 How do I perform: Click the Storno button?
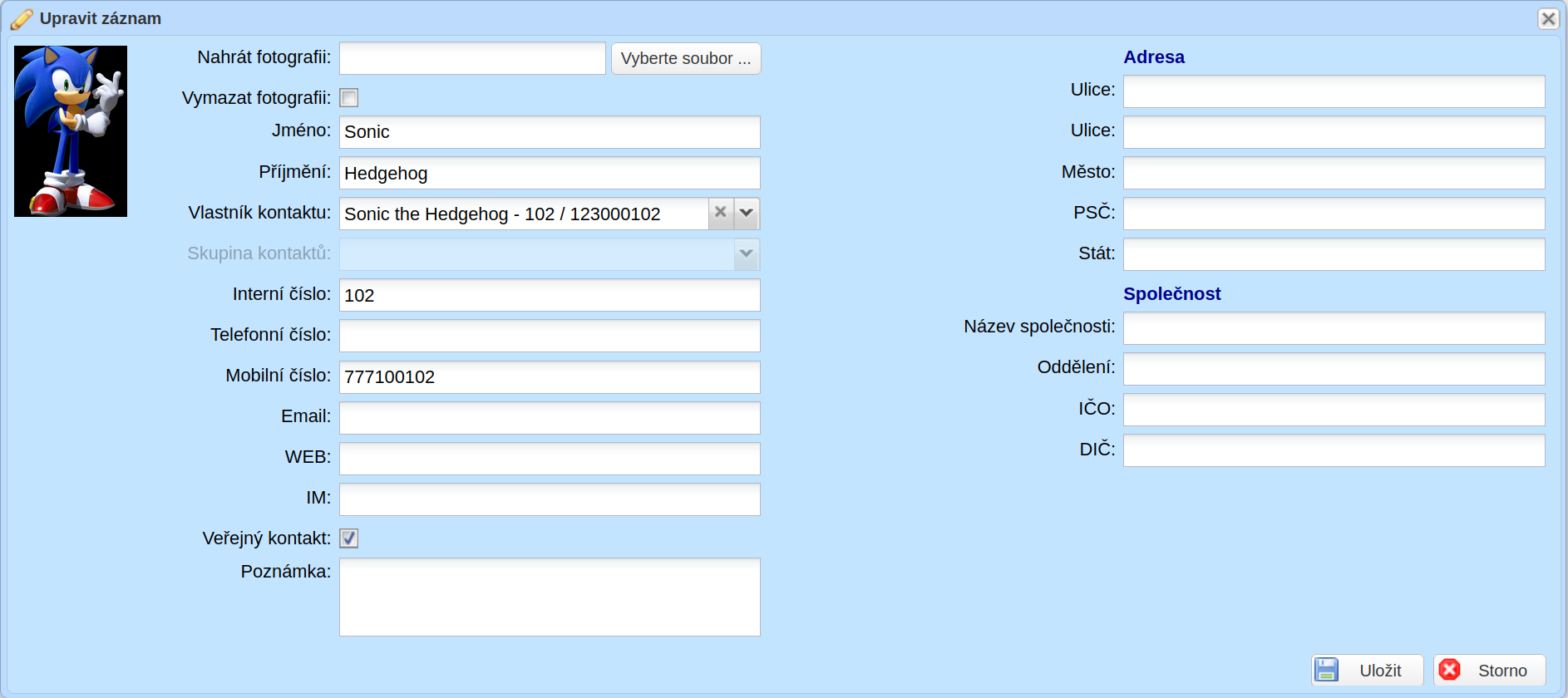pyautogui.click(x=1490, y=670)
